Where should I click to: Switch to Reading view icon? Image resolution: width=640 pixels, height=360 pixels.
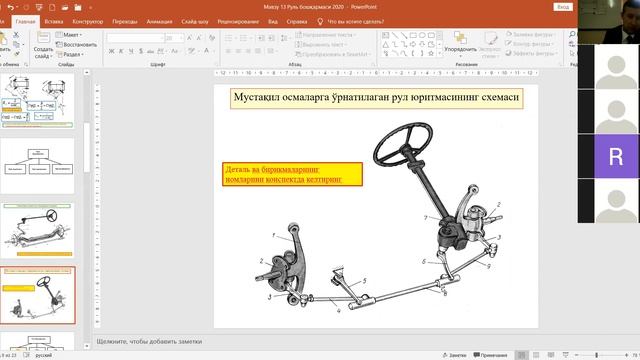click(551, 355)
